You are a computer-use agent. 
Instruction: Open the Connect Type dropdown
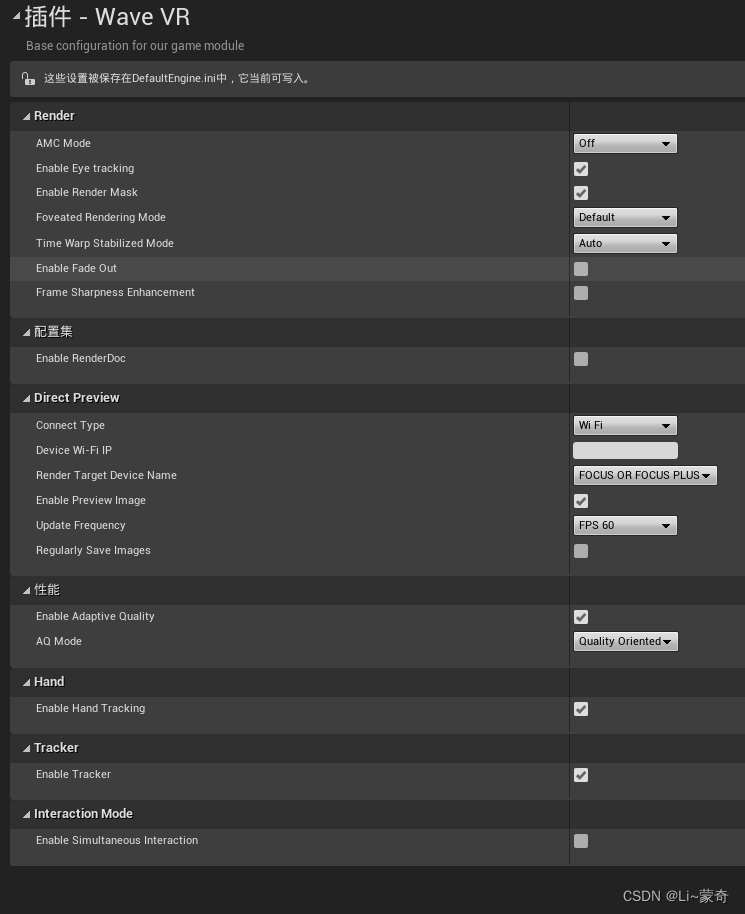(625, 425)
